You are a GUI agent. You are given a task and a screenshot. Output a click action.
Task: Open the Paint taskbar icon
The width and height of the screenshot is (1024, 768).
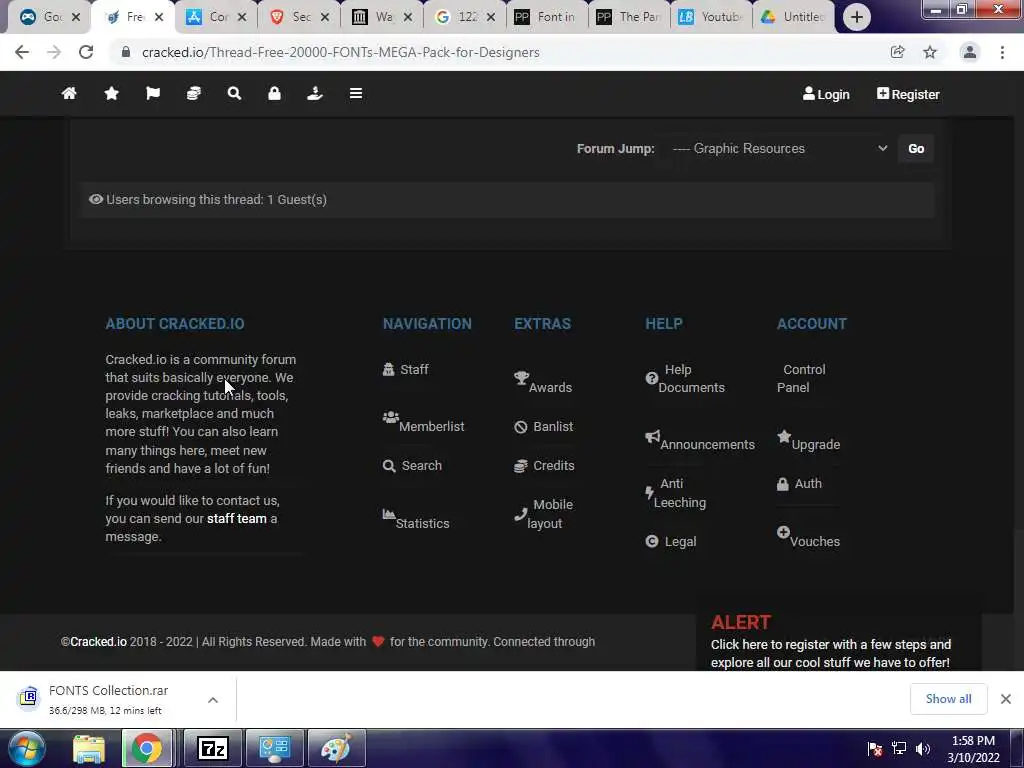[336, 748]
